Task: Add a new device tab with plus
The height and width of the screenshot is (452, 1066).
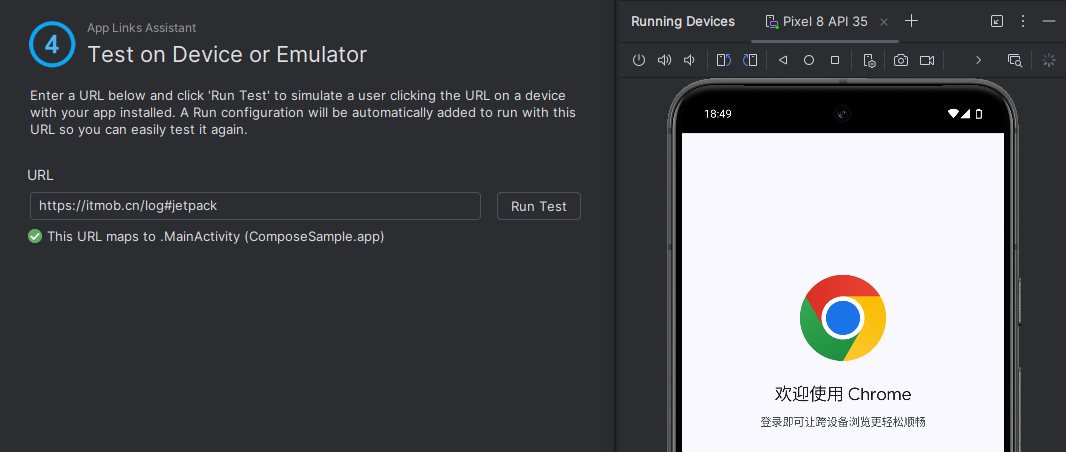Action: pos(912,21)
